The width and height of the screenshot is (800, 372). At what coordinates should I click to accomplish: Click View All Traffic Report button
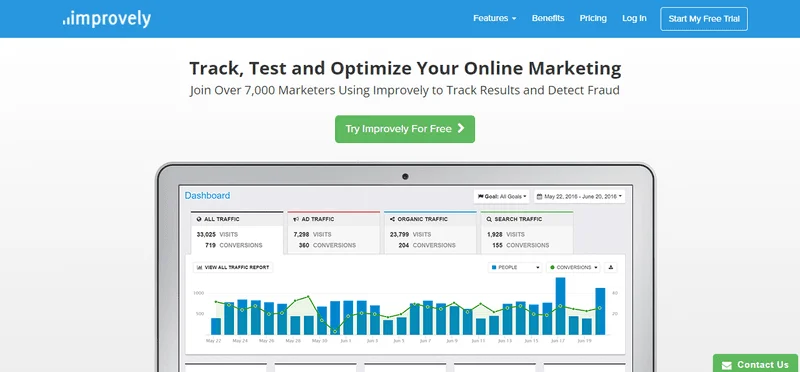pos(233,267)
